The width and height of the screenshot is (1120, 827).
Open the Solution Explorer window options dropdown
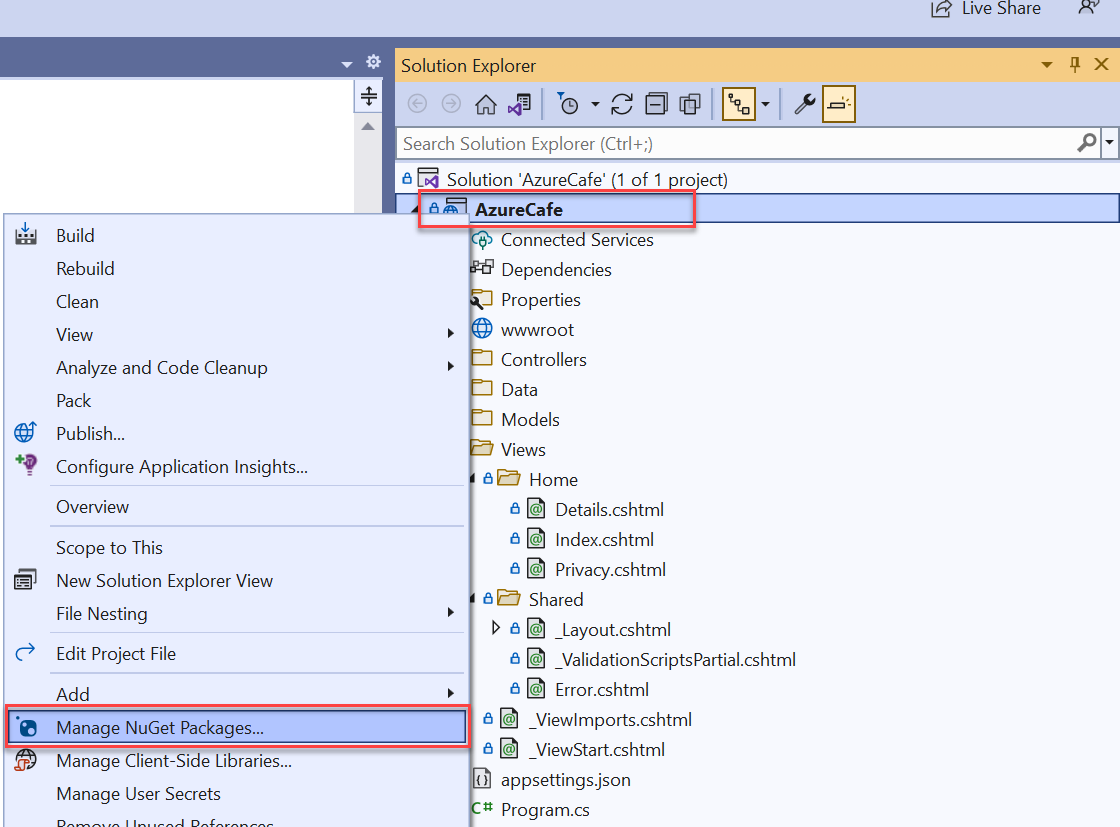click(1047, 66)
